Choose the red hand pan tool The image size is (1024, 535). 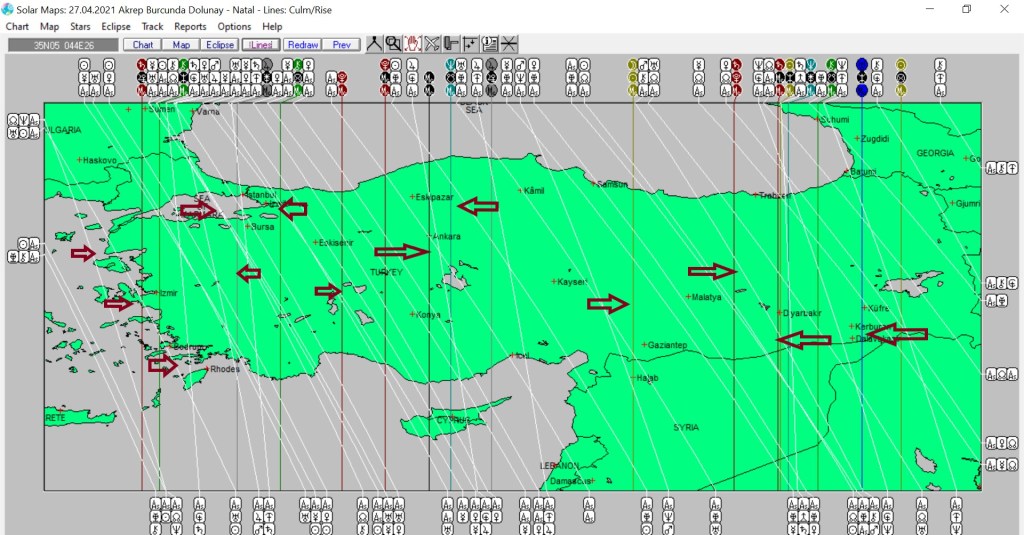click(412, 44)
